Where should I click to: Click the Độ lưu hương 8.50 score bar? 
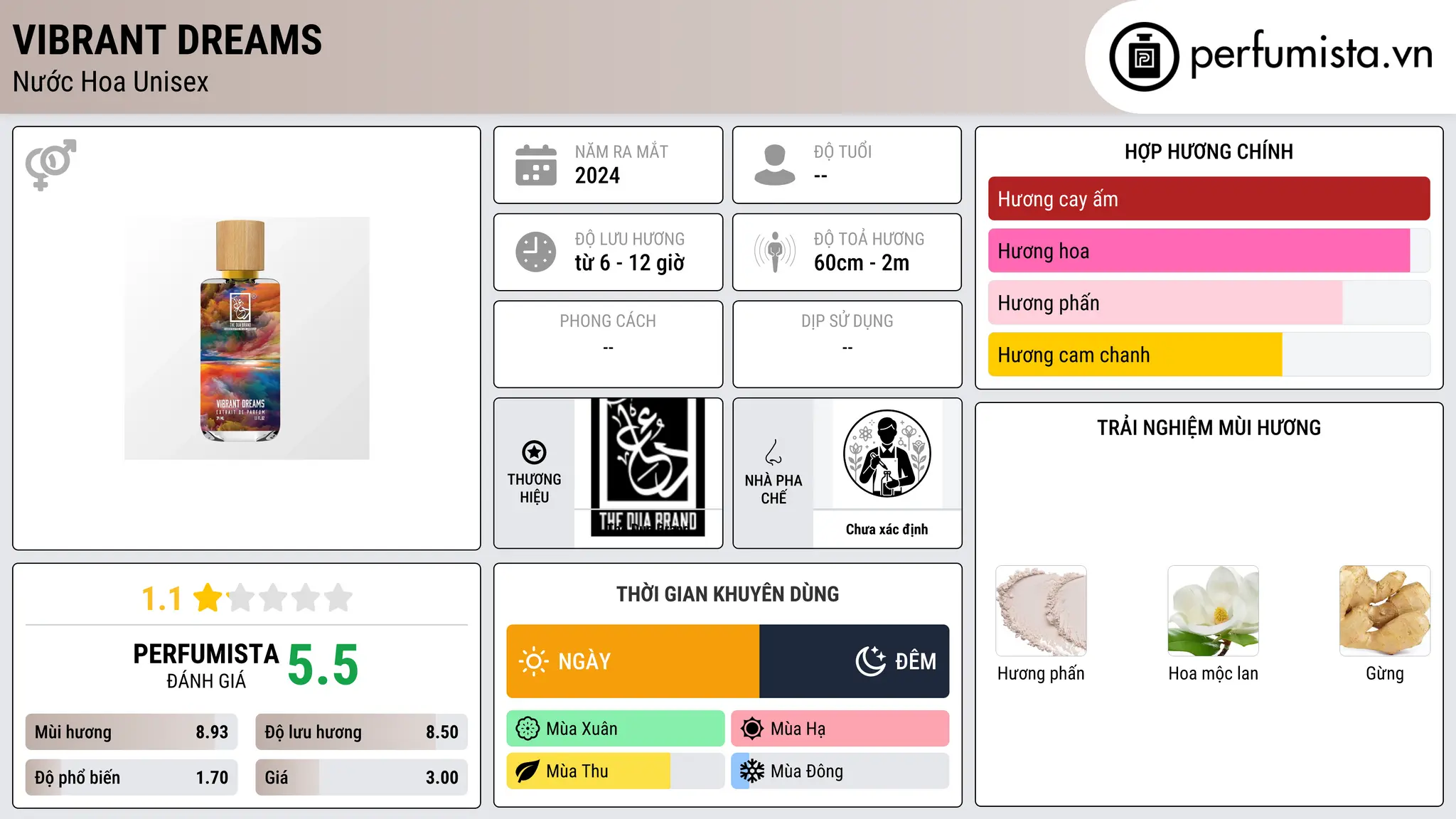click(361, 732)
